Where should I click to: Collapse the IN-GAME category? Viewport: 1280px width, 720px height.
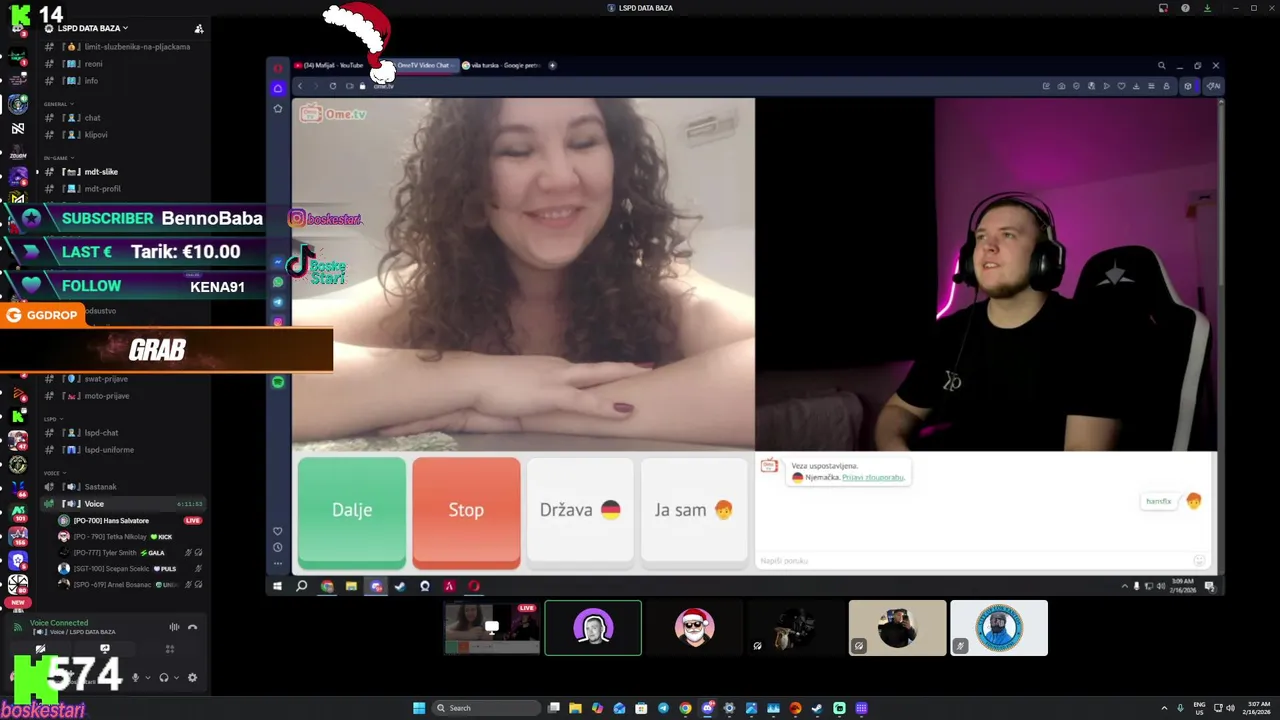[58, 158]
